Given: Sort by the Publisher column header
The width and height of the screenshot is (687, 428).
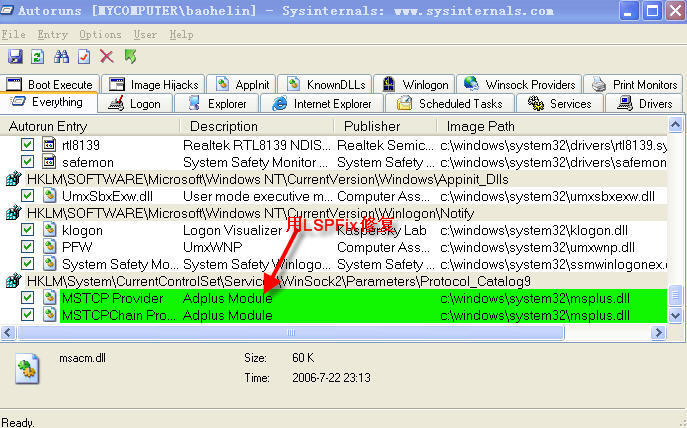Looking at the screenshot, I should pos(386,126).
